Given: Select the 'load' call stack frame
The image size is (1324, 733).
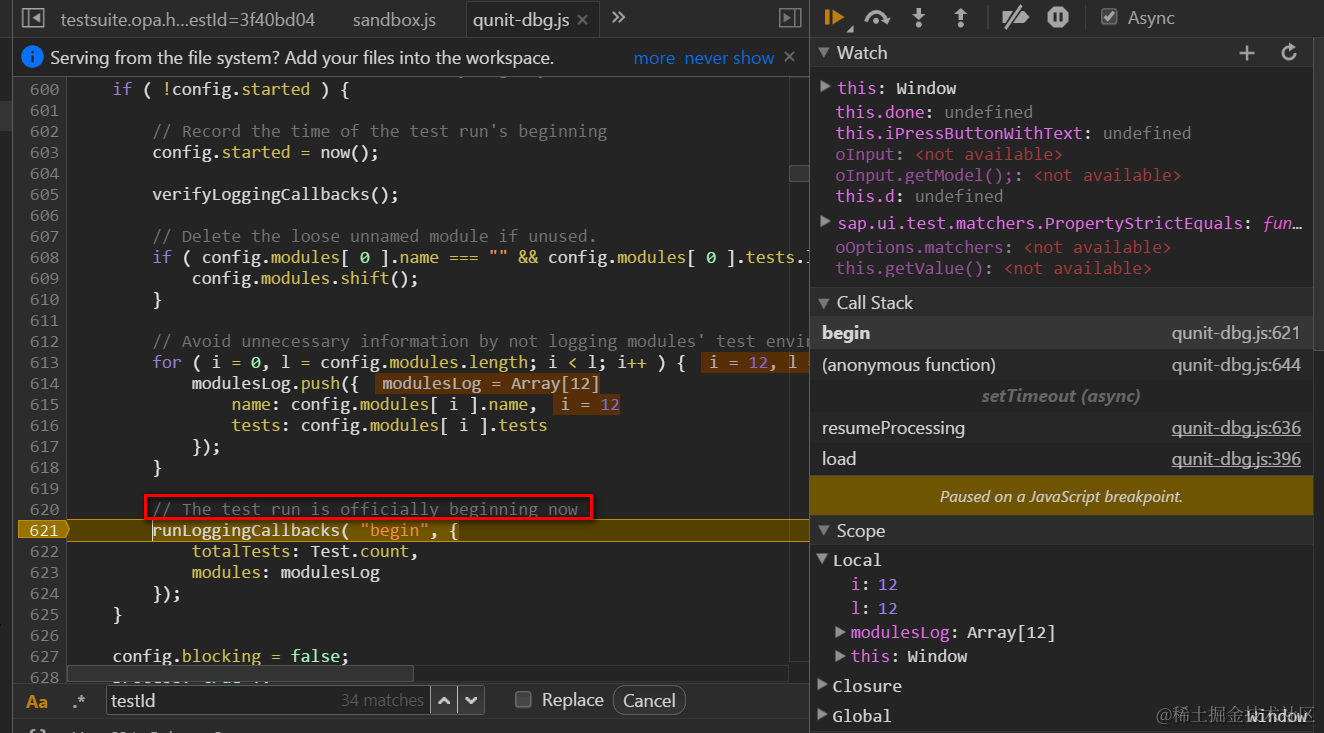Looking at the screenshot, I should click(1061, 459).
